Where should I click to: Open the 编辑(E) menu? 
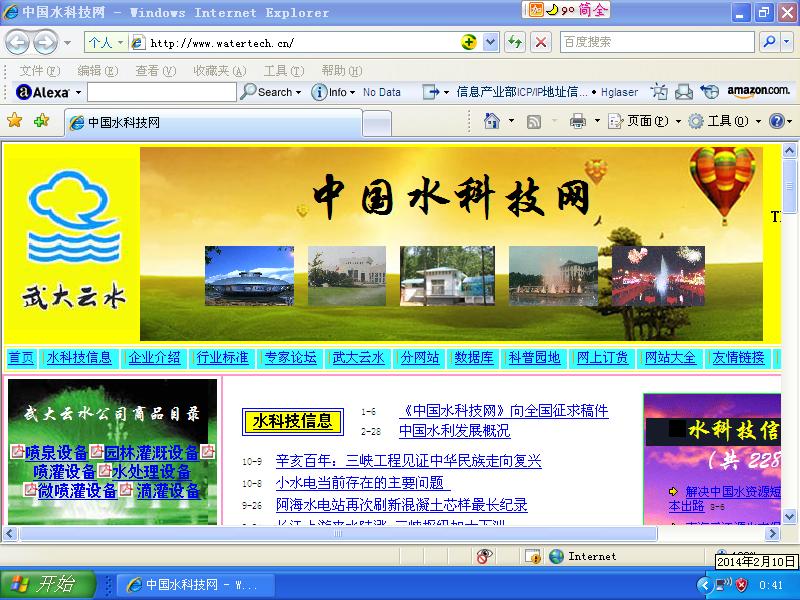pyautogui.click(x=97, y=70)
